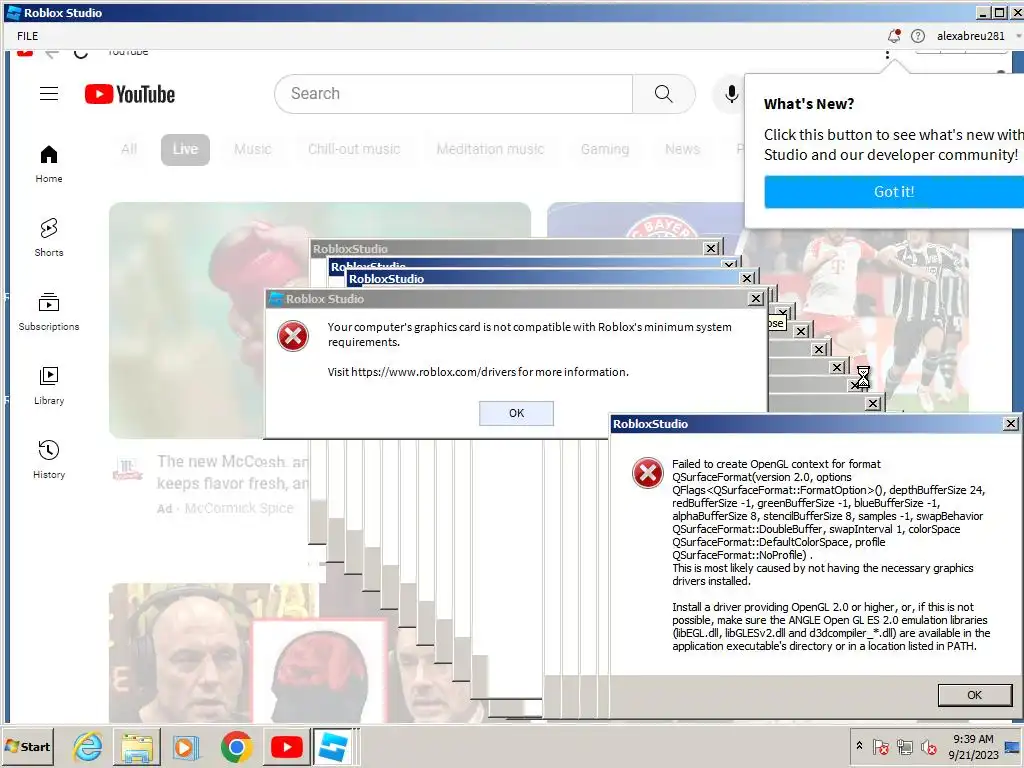Open the alexabreu281 account dropdown
The width and height of the screenshot is (1024, 768).
[978, 36]
